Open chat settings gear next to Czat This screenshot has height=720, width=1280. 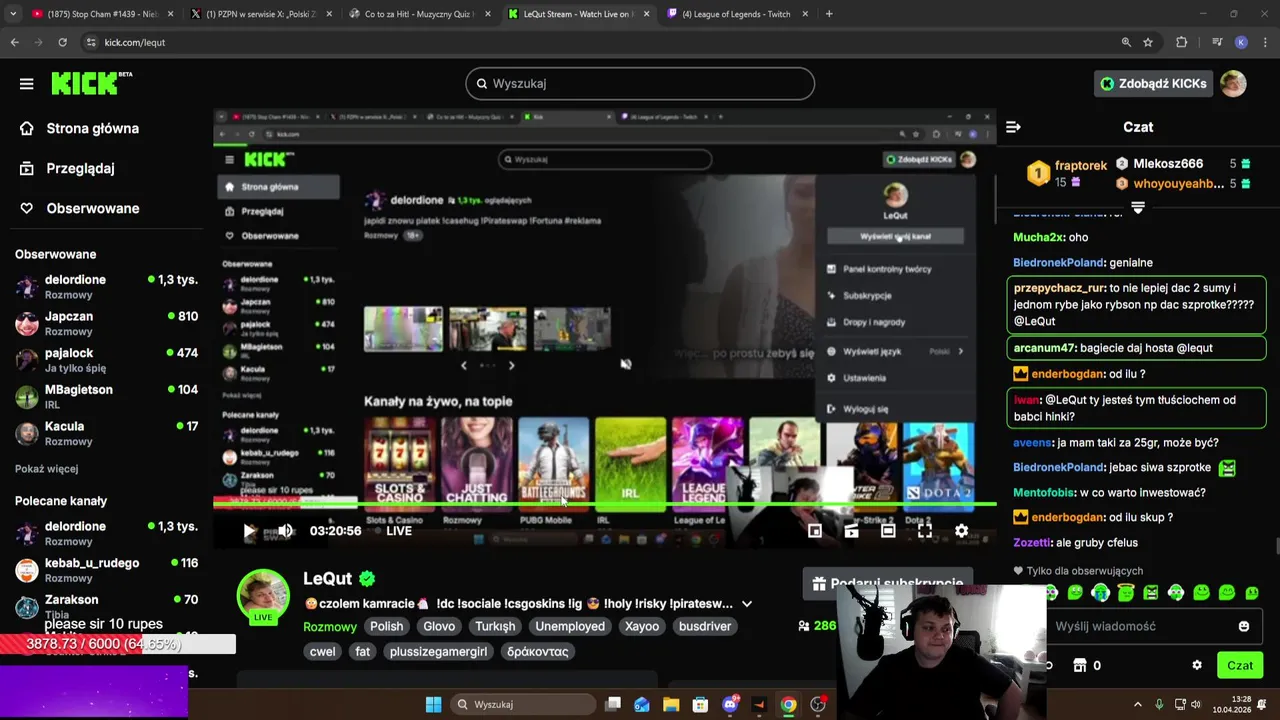pos(1197,665)
